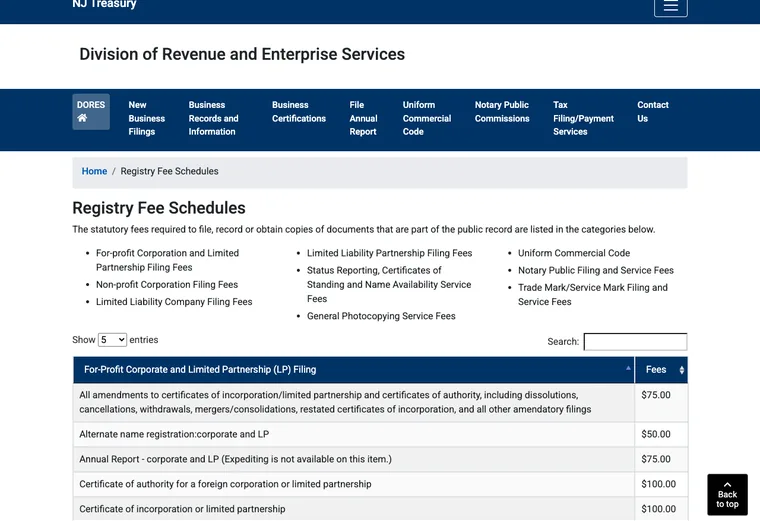
Task: Select the Annual Report corporate and LP row
Action: pos(380,459)
